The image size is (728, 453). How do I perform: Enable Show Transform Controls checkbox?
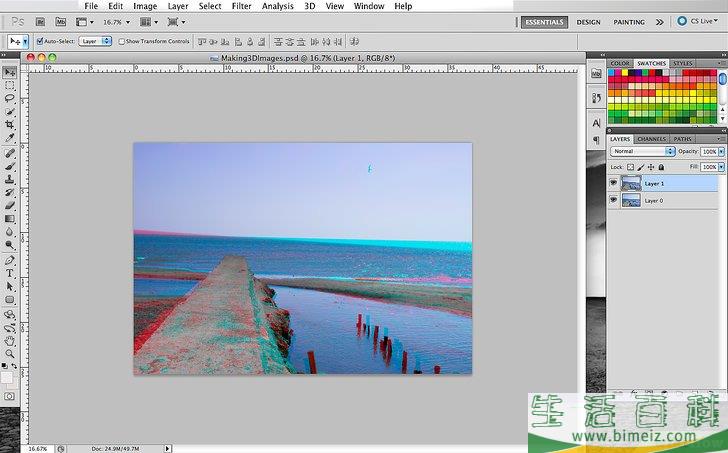(x=120, y=41)
